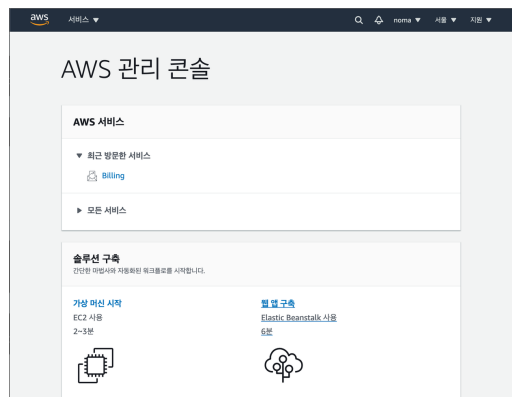Click the AWS logo in the header
Screen dimensions: 519x409
40,19
